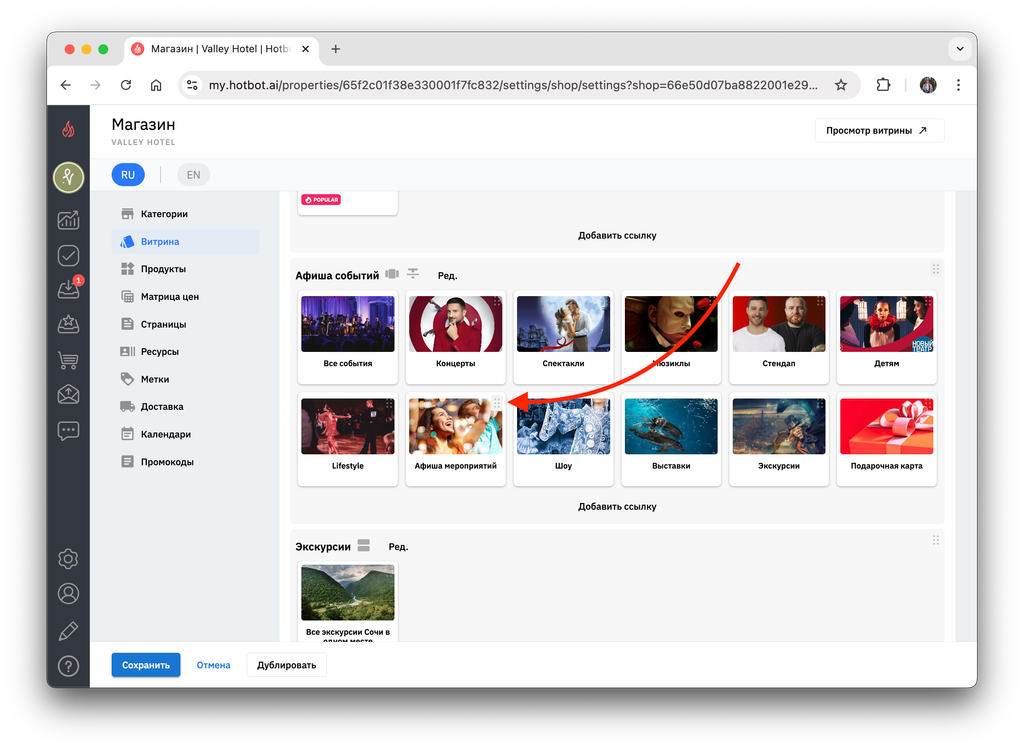Select the Все экскурсии Сочи card
This screenshot has height=750, width=1024.
pyautogui.click(x=347, y=602)
